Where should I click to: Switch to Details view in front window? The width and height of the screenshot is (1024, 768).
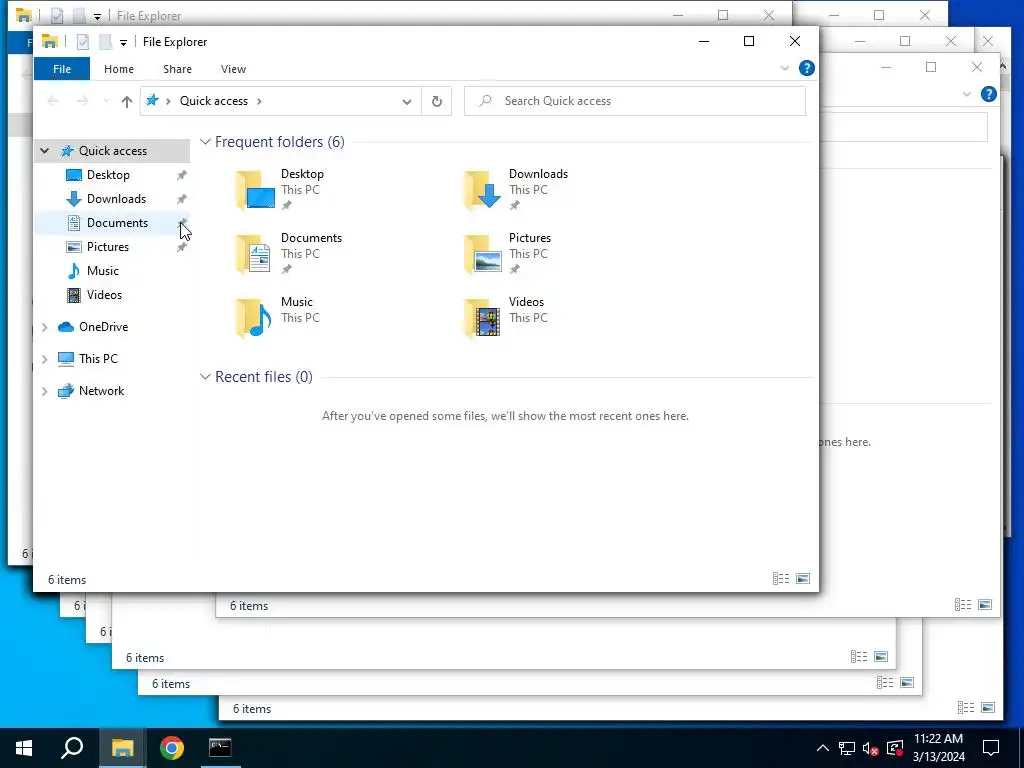click(x=780, y=579)
